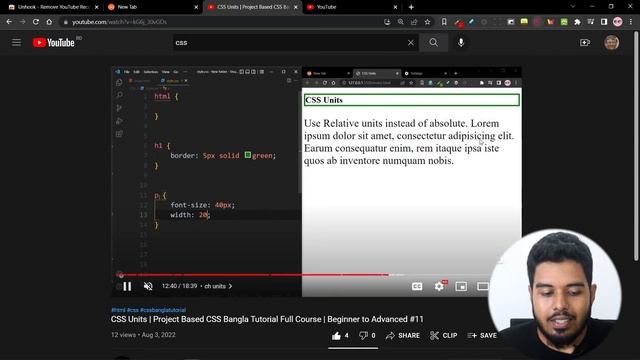Viewport: 640px width, 360px height.
Task: Bookmark this page with star
Action: pyautogui.click(x=427, y=22)
